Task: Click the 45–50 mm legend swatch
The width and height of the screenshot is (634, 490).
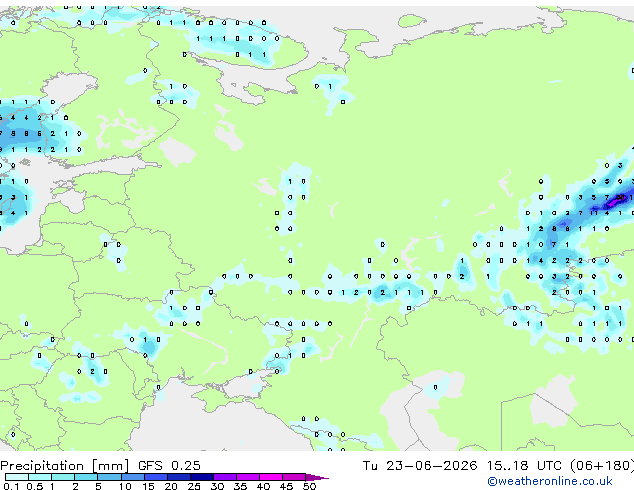Action: pos(294,477)
